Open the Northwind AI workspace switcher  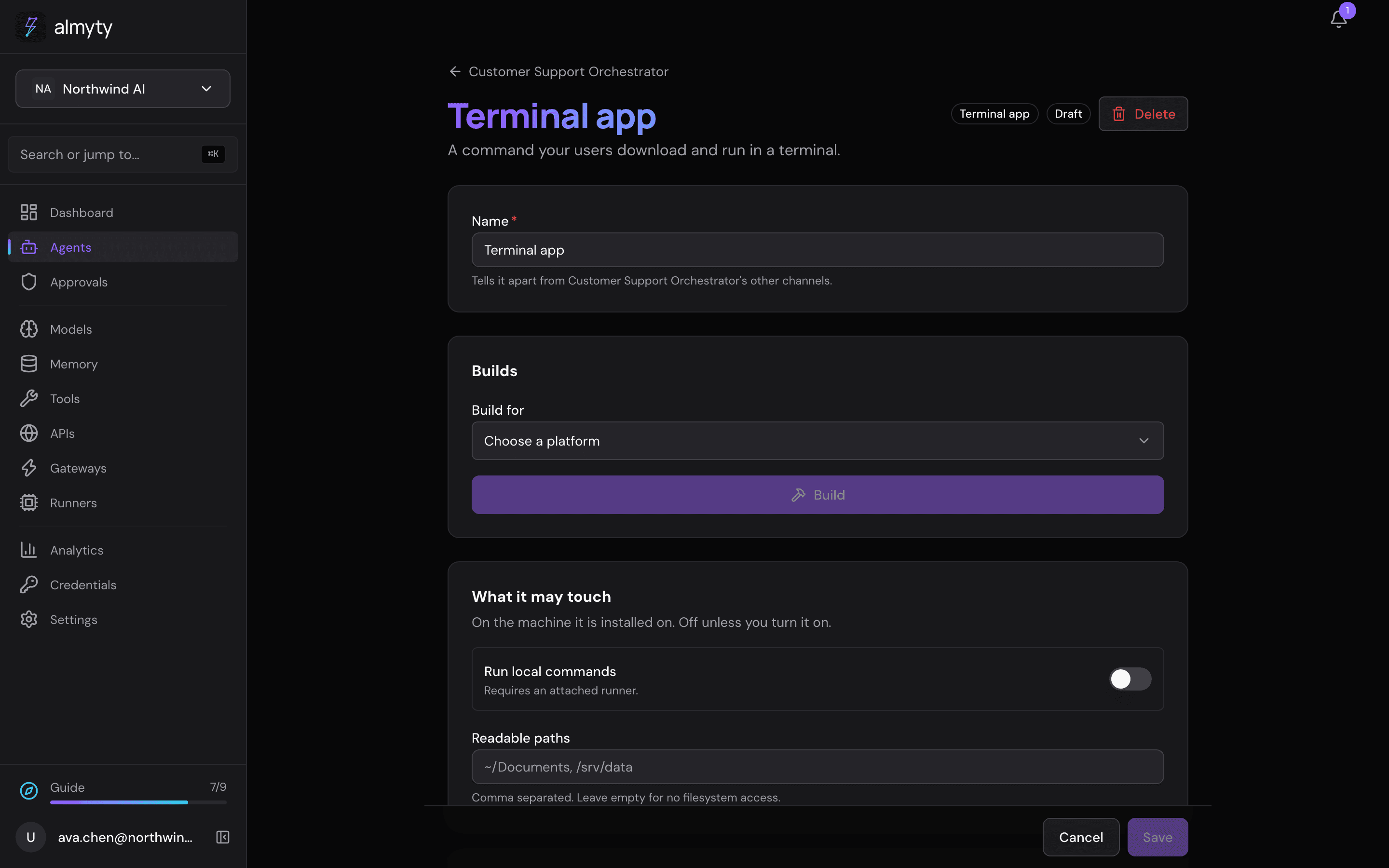point(123,89)
